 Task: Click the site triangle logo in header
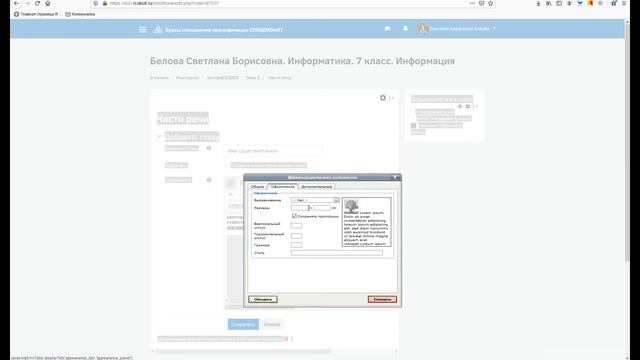coord(158,29)
